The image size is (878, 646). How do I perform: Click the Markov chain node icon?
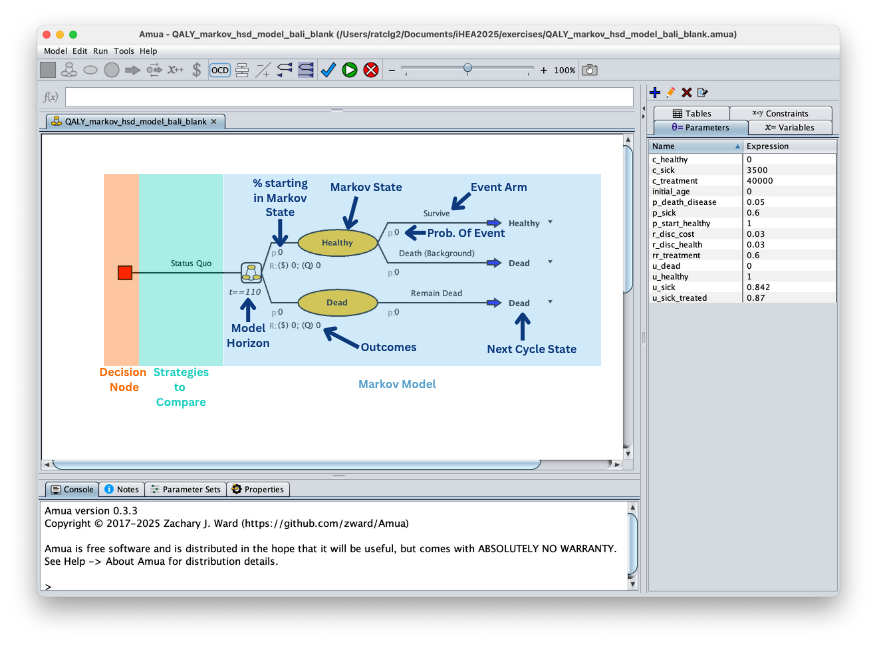click(x=250, y=272)
